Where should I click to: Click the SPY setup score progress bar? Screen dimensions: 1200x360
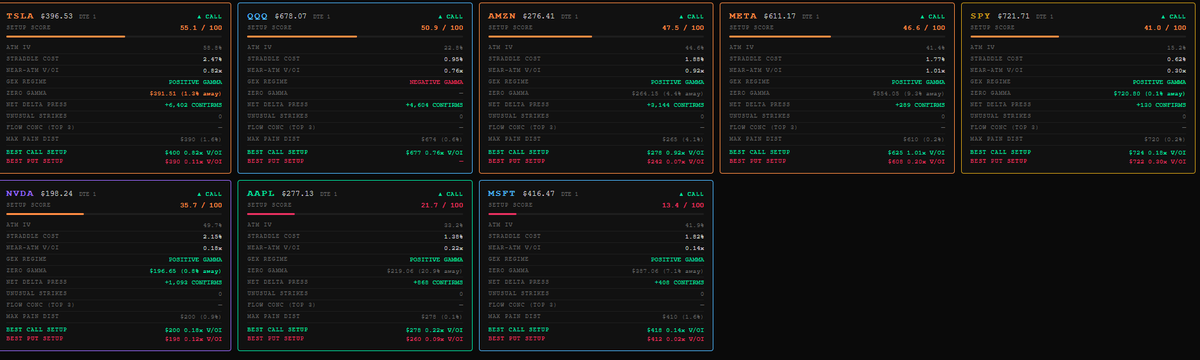[1079, 37]
